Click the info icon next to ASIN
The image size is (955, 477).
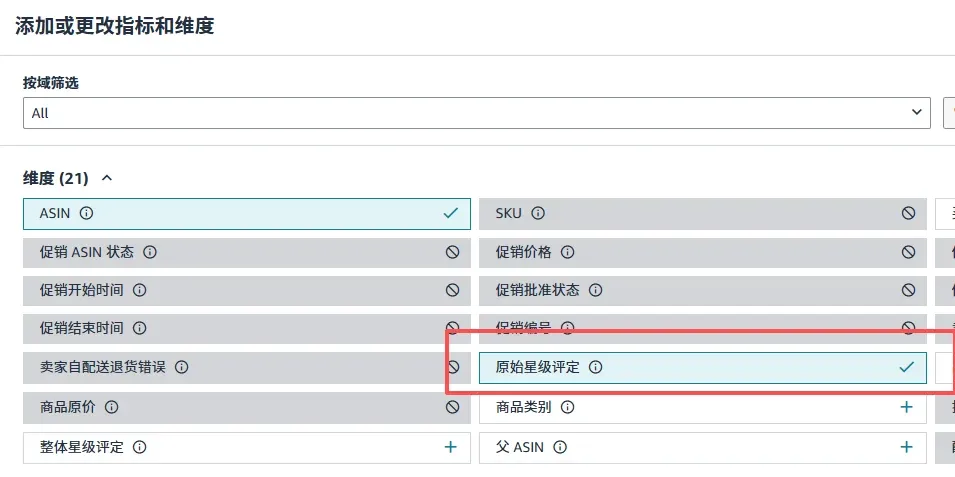[x=86, y=213]
